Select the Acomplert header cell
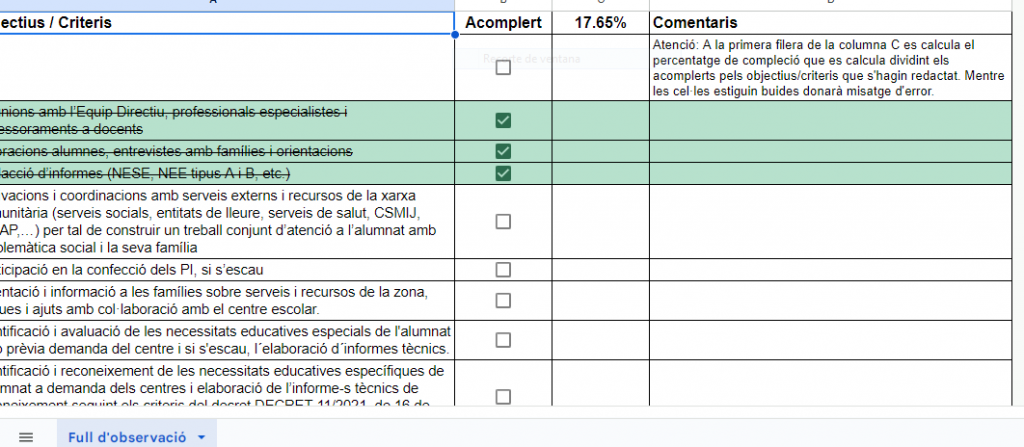This screenshot has width=1024, height=447. click(503, 22)
